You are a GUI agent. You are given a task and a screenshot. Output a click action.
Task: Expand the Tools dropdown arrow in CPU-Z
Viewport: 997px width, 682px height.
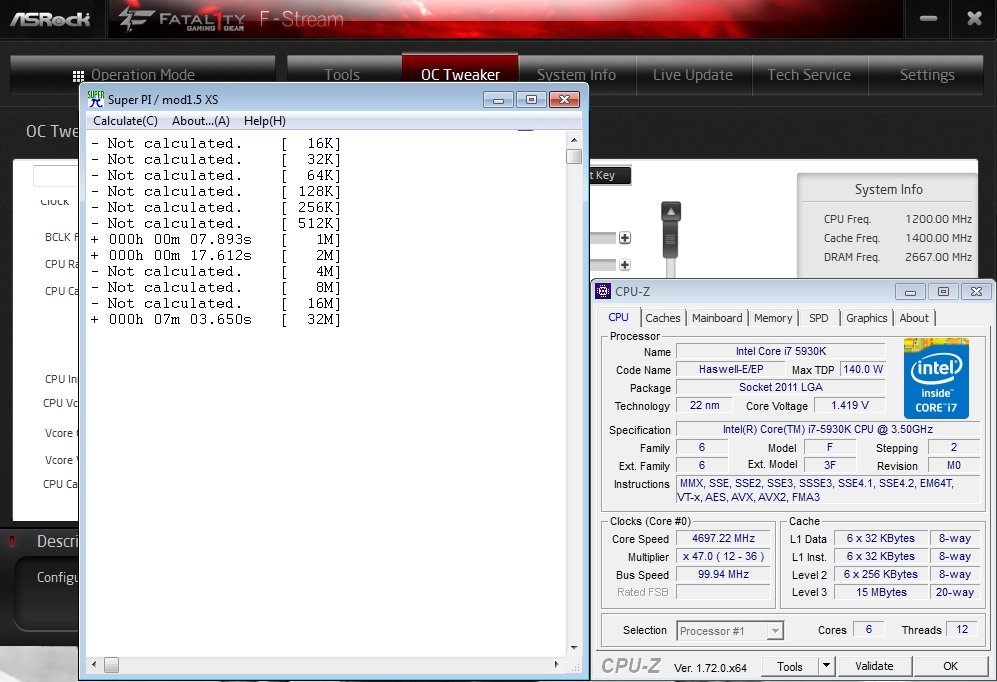pos(826,666)
